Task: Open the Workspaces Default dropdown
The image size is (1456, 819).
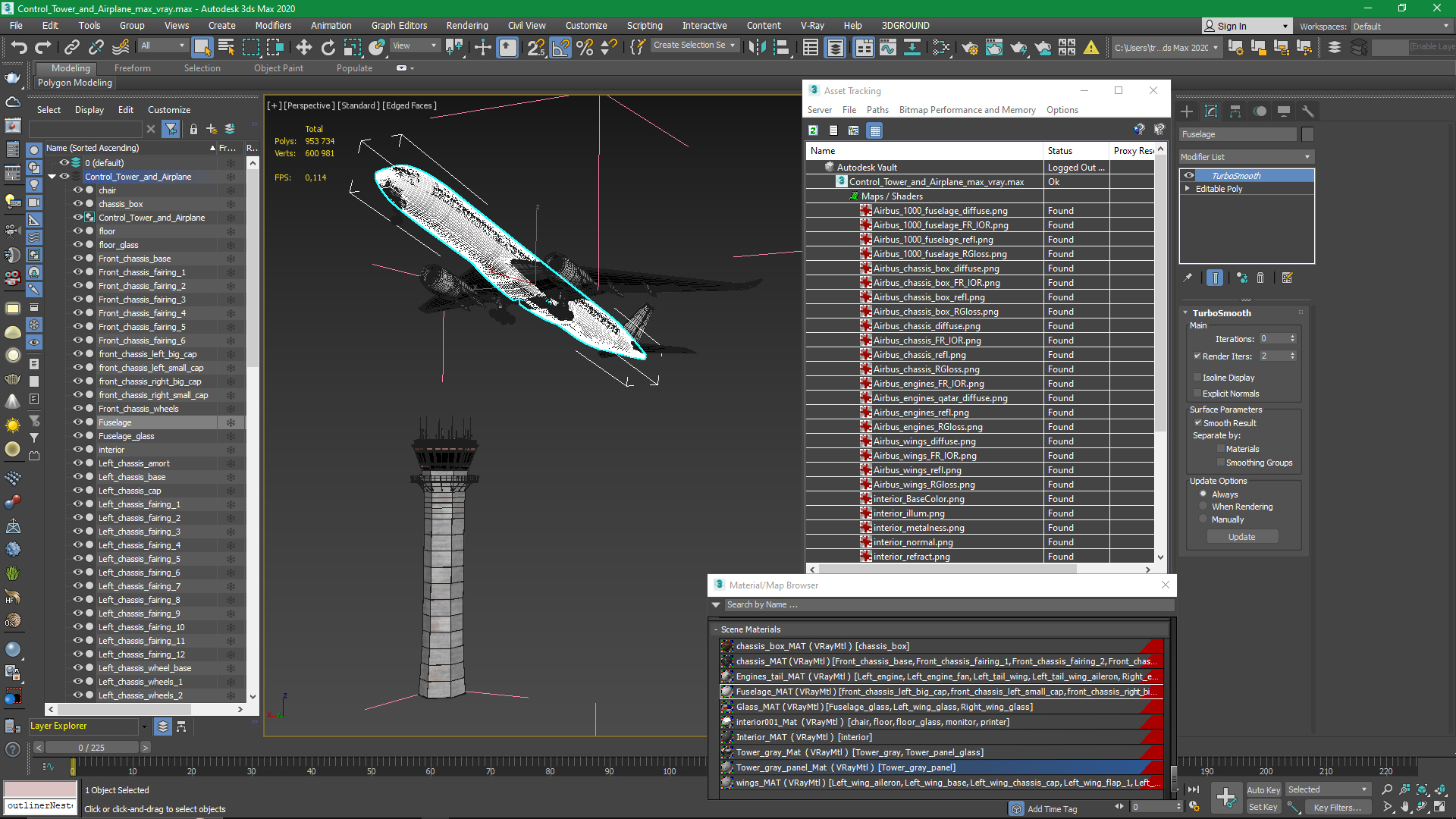Action: pyautogui.click(x=1402, y=27)
